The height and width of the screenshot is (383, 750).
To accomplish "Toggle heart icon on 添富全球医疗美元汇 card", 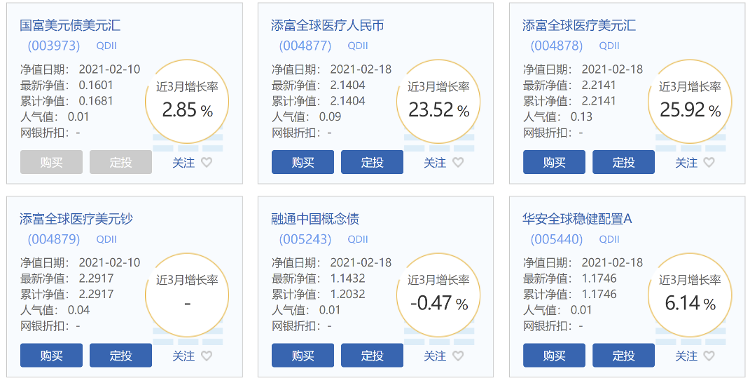I will (709, 163).
